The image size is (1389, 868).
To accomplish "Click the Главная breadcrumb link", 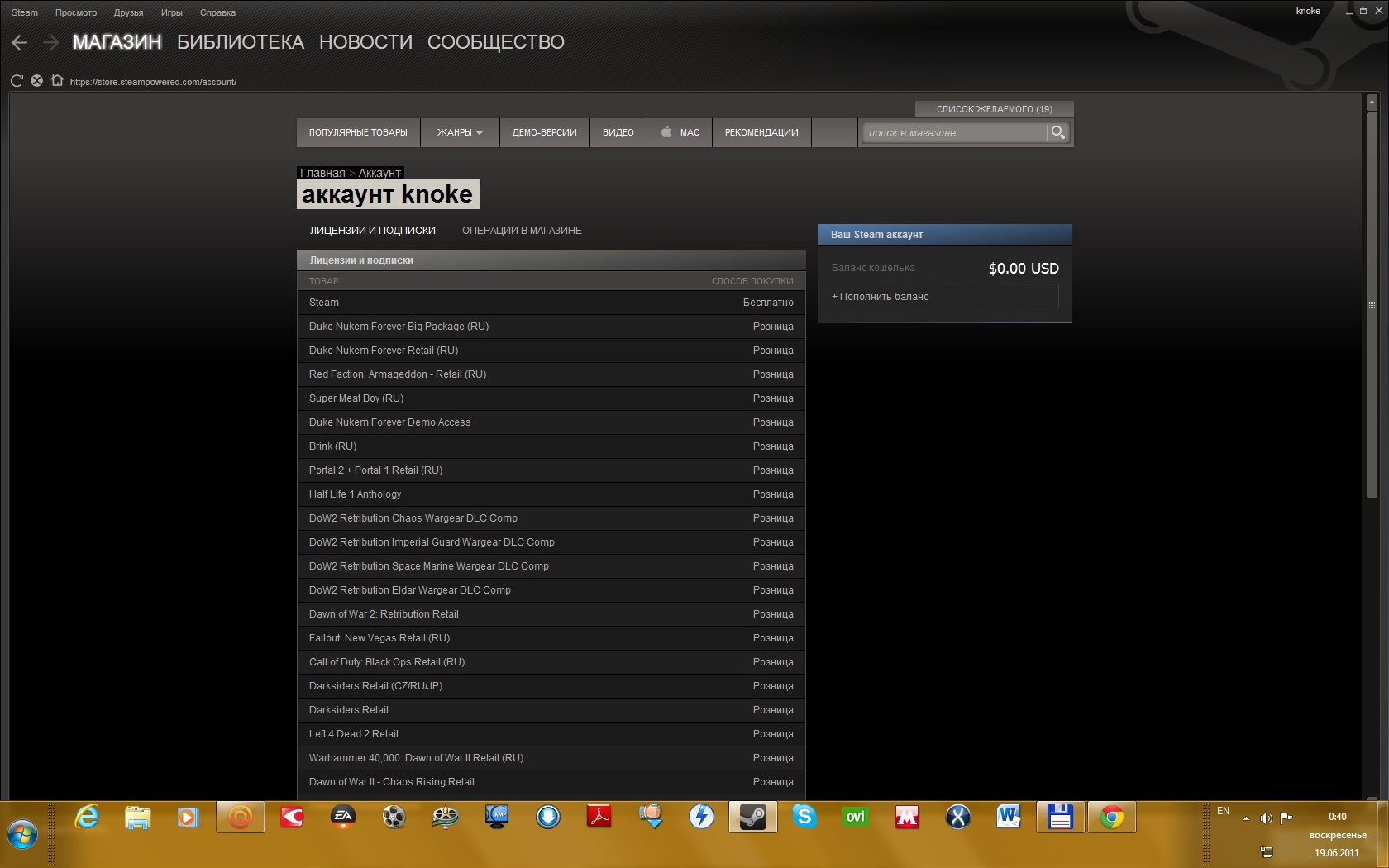I will 322,173.
